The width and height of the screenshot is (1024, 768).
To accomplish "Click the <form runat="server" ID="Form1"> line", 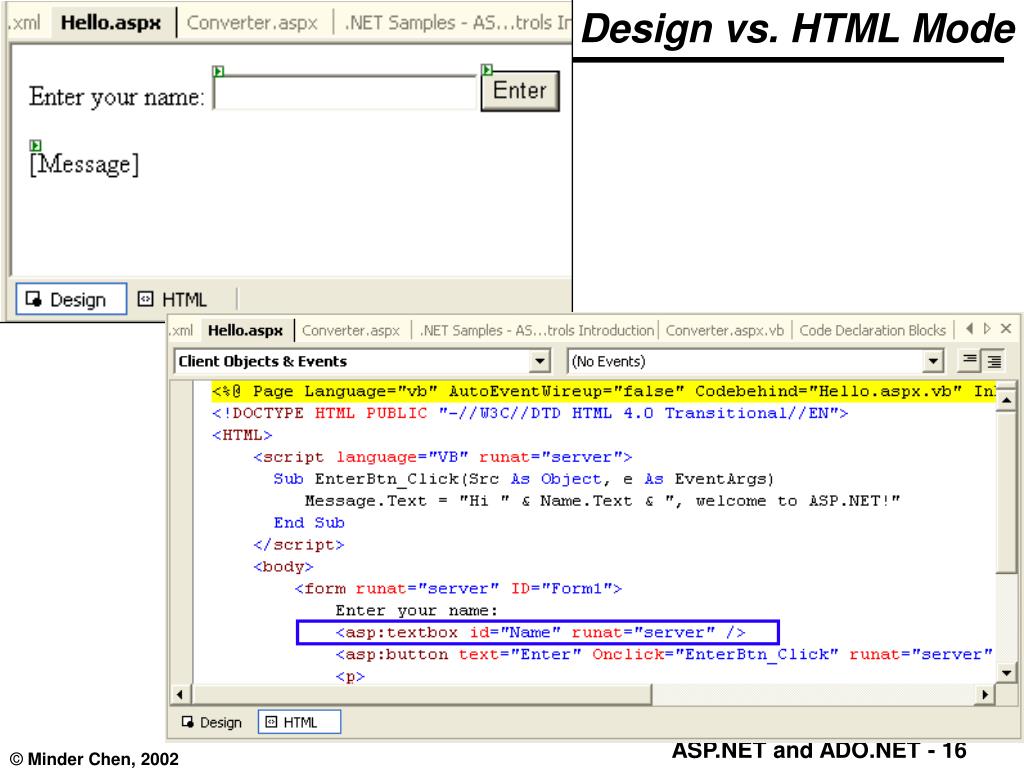I will 458,588.
